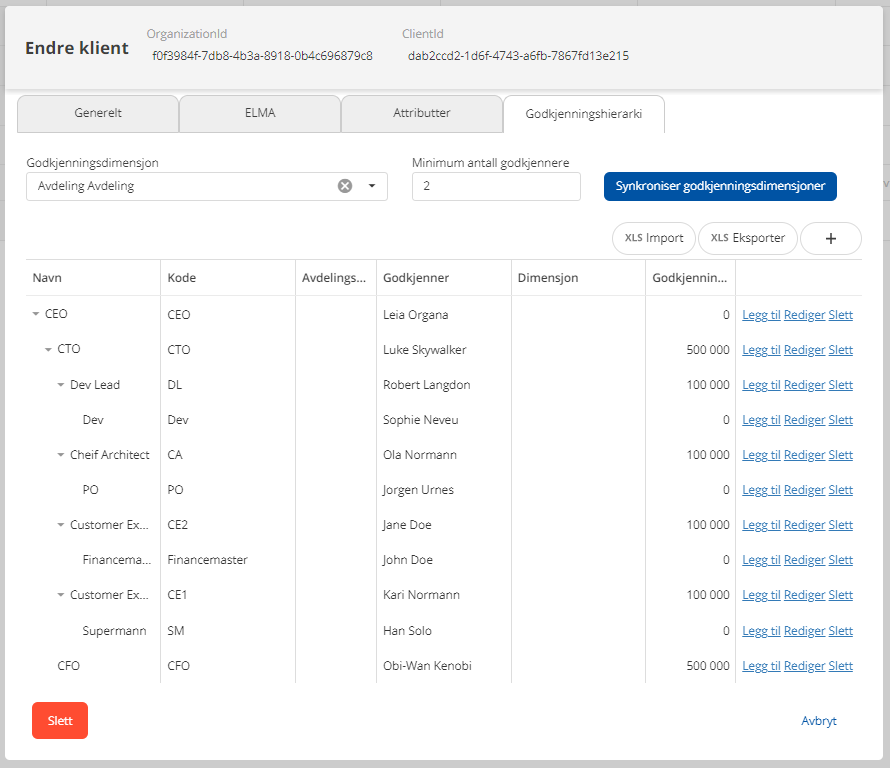
Task: Clear the Godkjenningsdimensjon selection with X icon
Action: pos(345,186)
